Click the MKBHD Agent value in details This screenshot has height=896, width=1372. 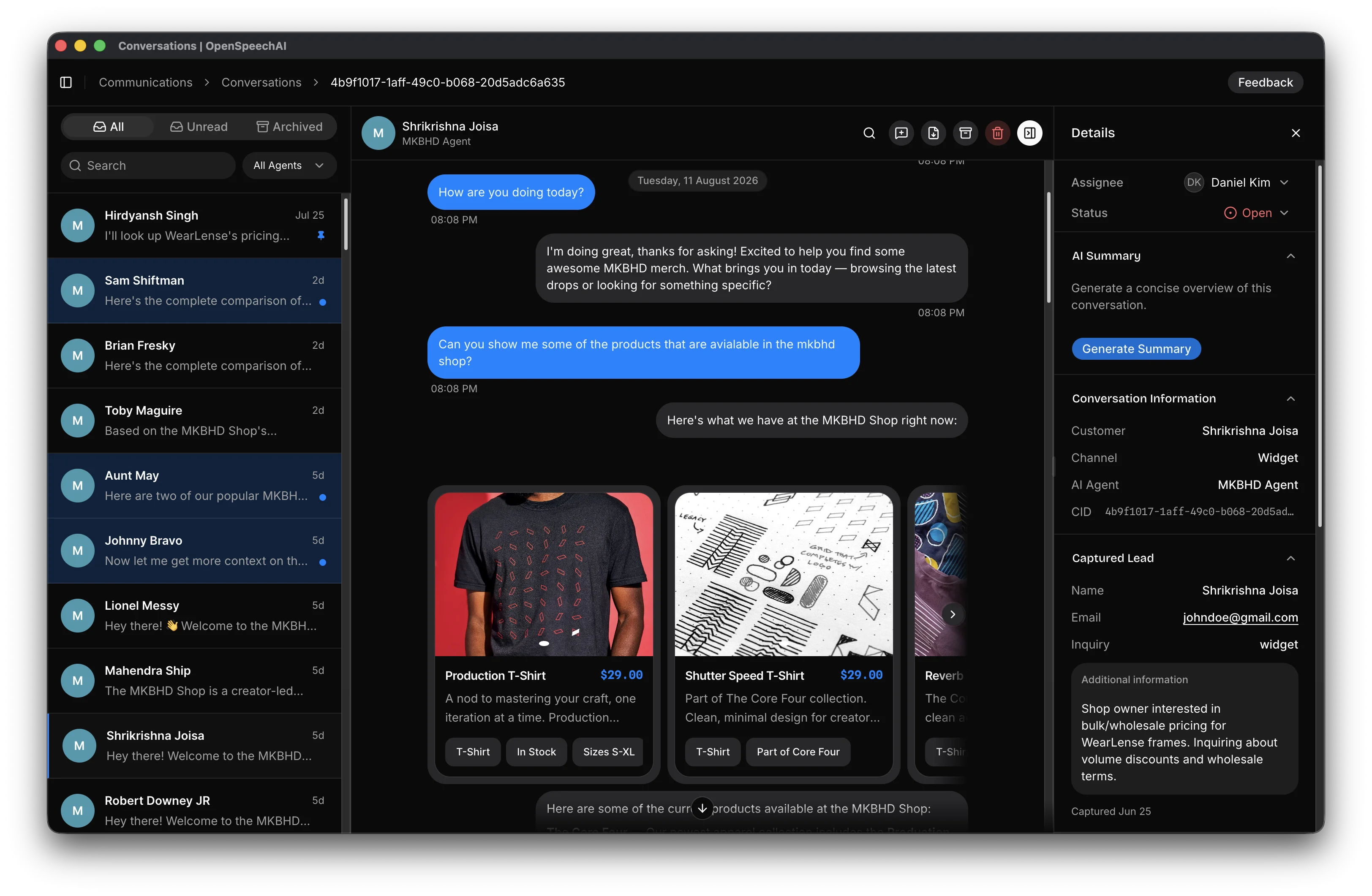coord(1257,485)
